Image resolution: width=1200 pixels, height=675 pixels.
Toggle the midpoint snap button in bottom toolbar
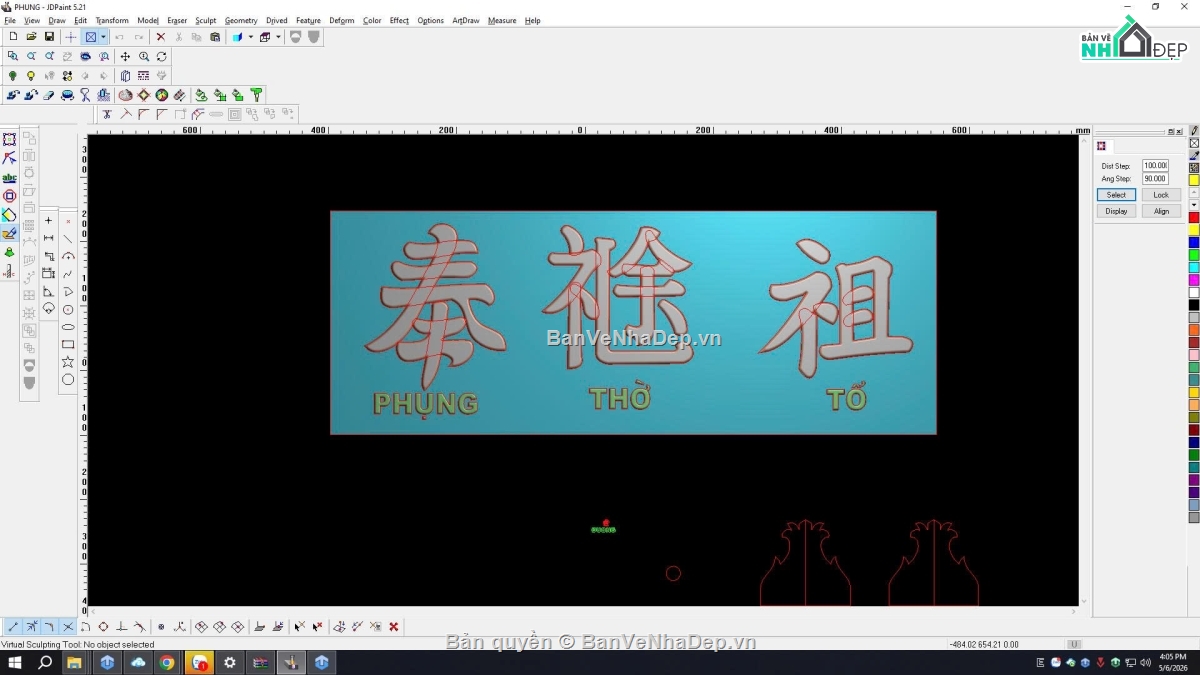(x=31, y=627)
